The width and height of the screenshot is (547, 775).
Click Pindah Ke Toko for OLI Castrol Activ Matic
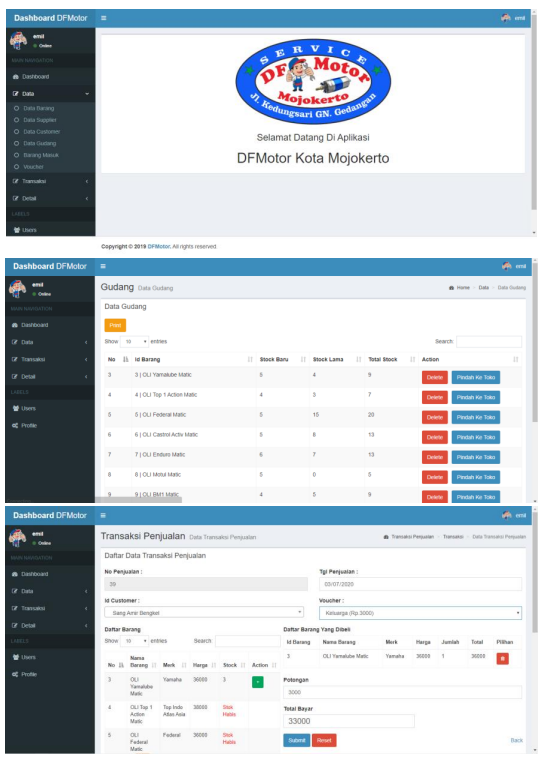pos(476,437)
